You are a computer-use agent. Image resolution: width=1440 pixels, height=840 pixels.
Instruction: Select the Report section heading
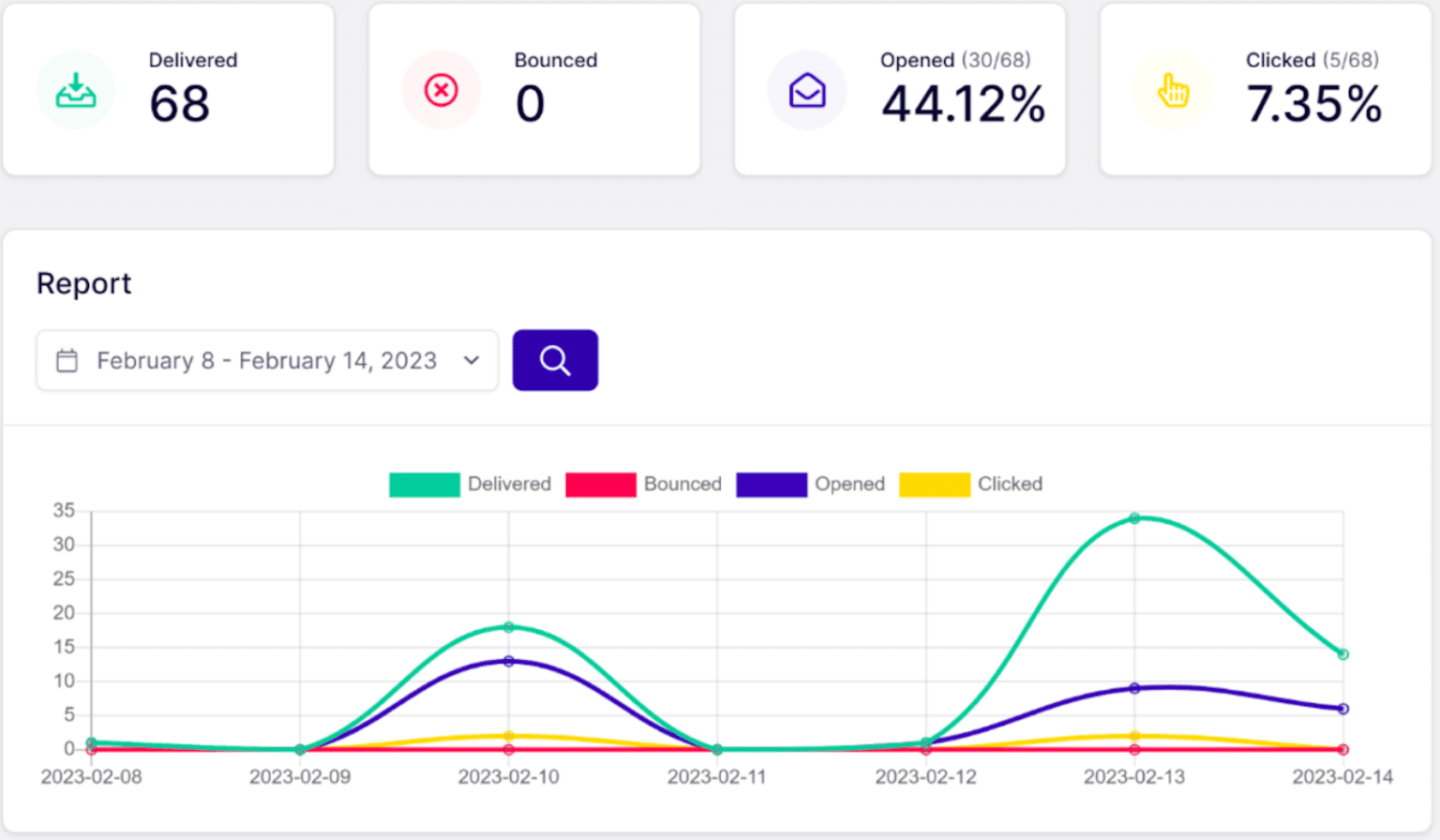(x=83, y=283)
